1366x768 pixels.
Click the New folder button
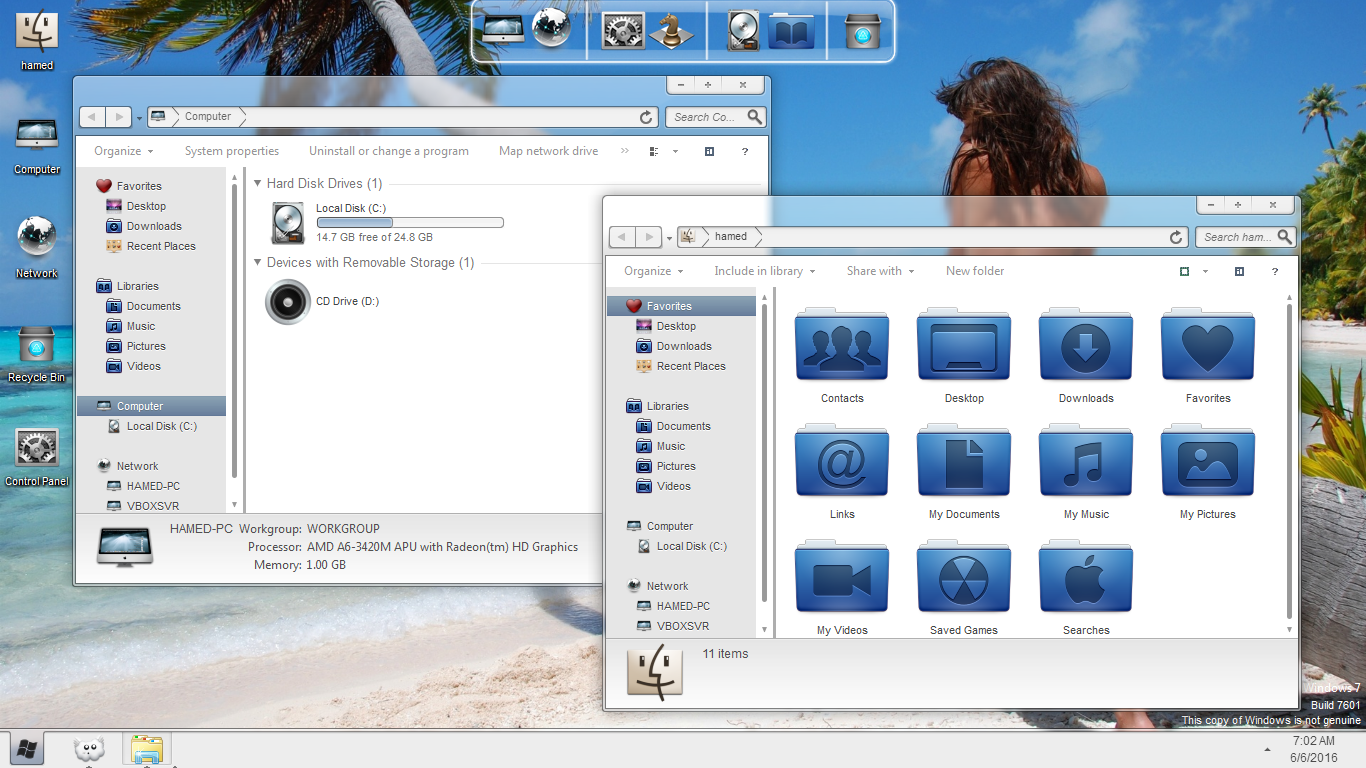tap(974, 271)
